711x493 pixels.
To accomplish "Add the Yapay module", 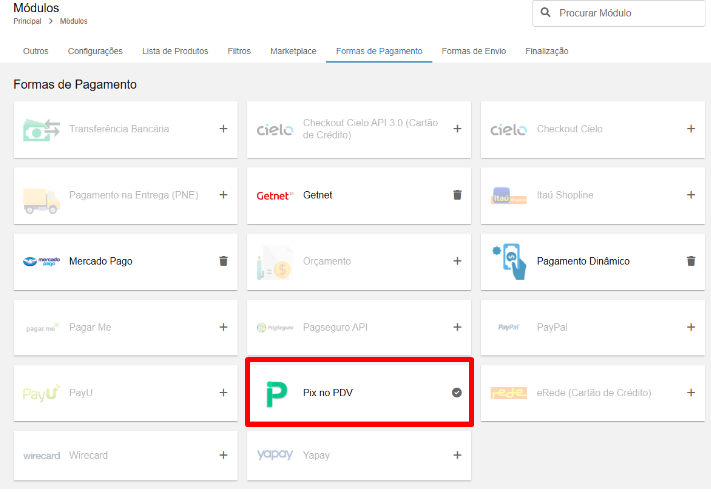I will tap(458, 455).
